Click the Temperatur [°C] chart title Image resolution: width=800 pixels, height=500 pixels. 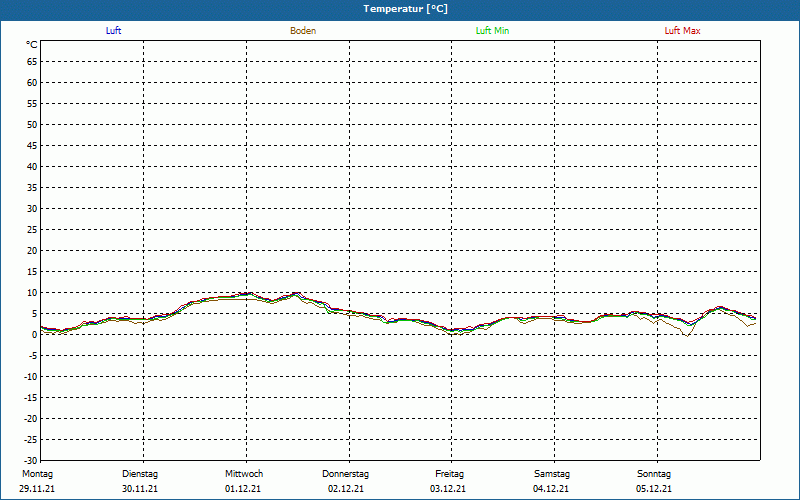click(406, 9)
